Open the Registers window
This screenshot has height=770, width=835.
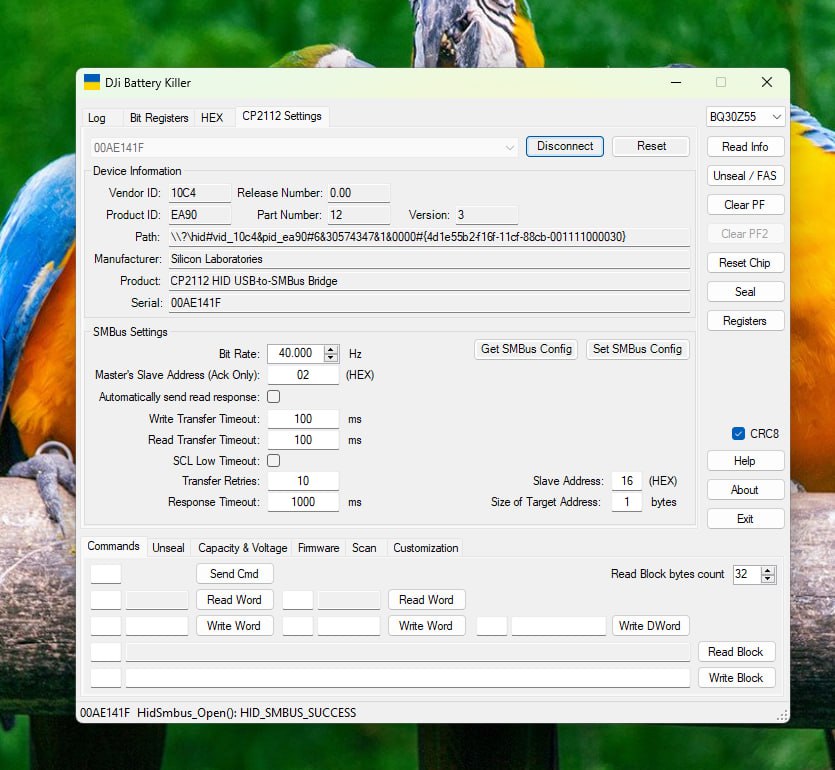745,320
